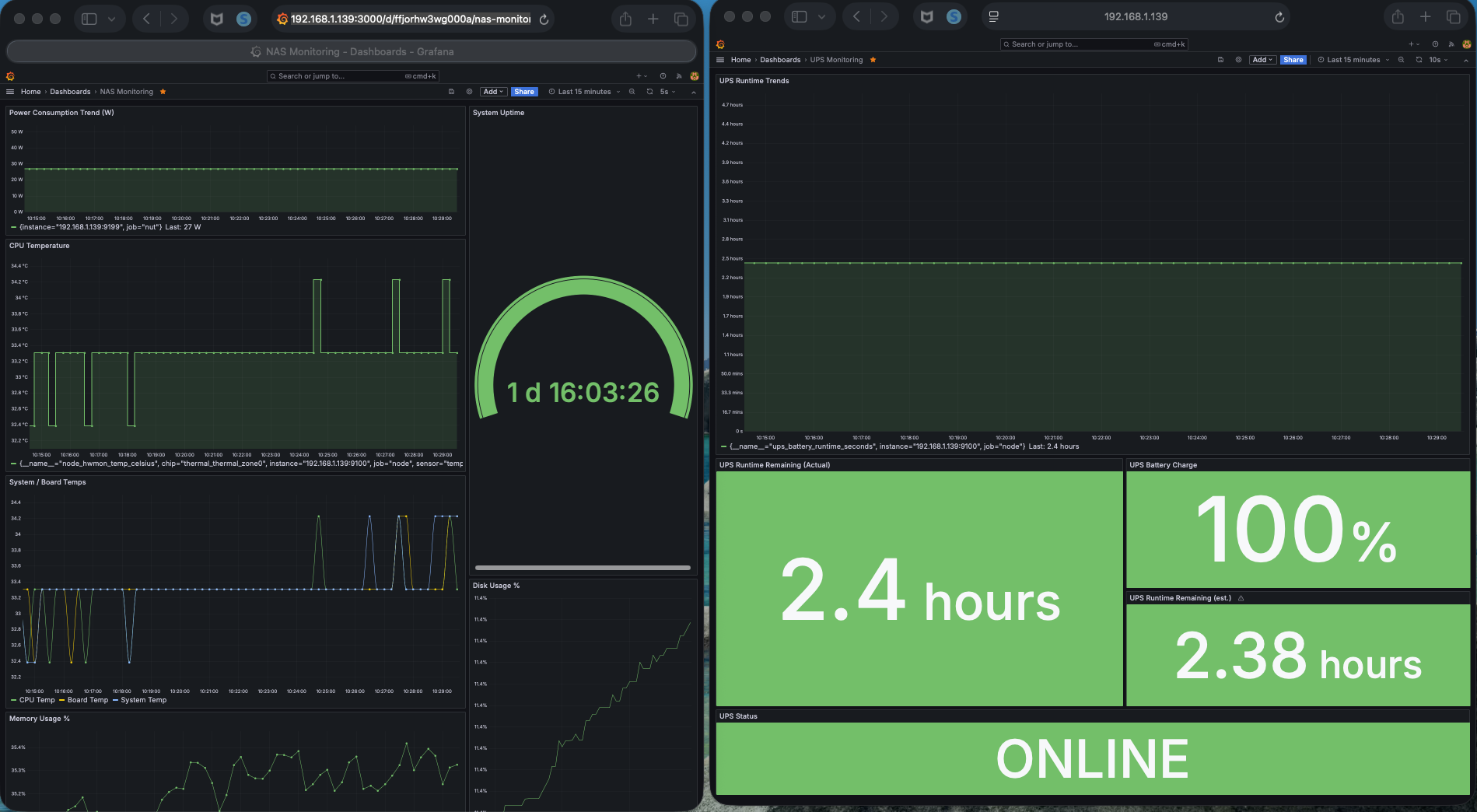1477x812 pixels.
Task: Go forward in left Safari window
Action: [x=173, y=19]
